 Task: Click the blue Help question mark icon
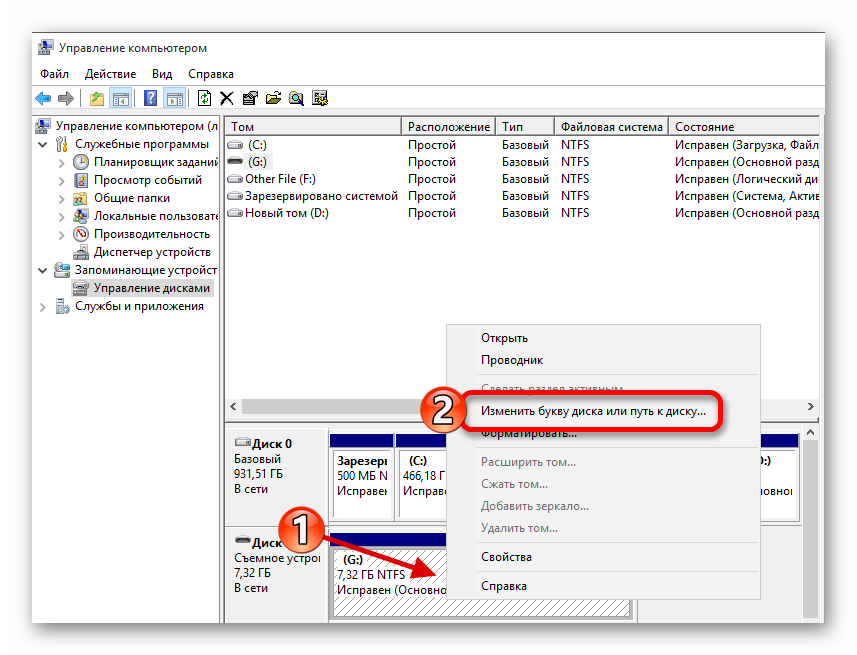(x=150, y=98)
